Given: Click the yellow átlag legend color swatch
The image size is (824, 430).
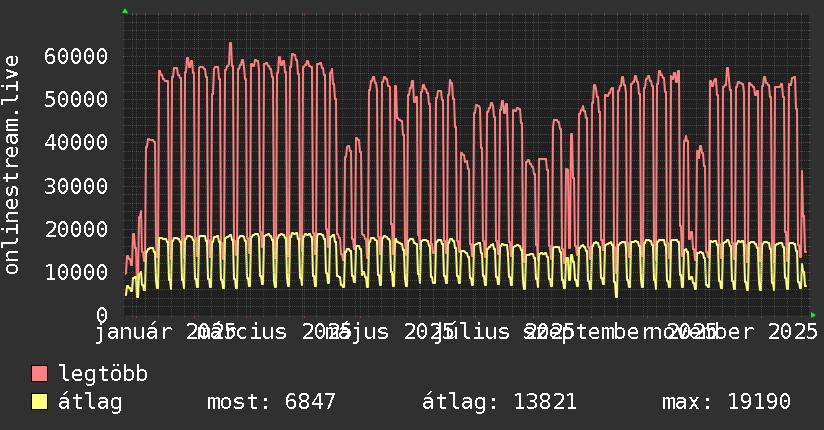Looking at the screenshot, I should 39,402.
